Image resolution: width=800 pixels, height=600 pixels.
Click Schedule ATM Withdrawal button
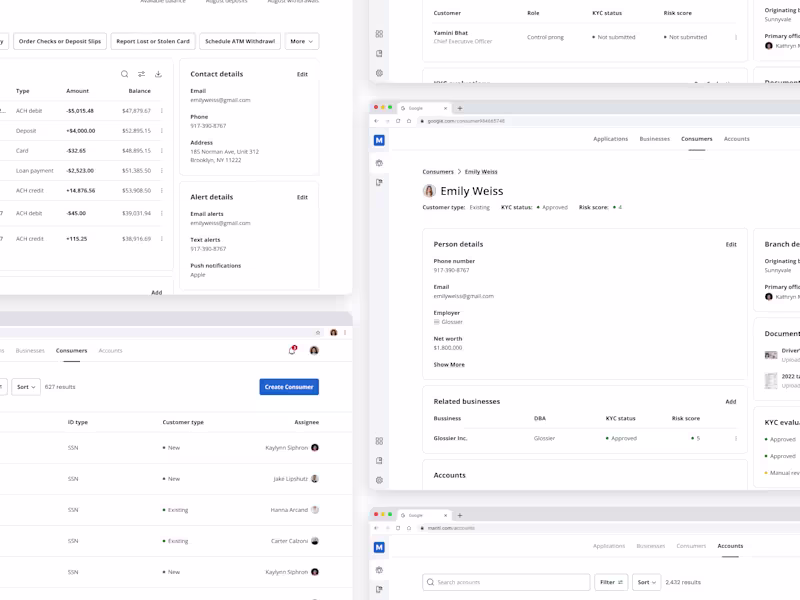[240, 41]
